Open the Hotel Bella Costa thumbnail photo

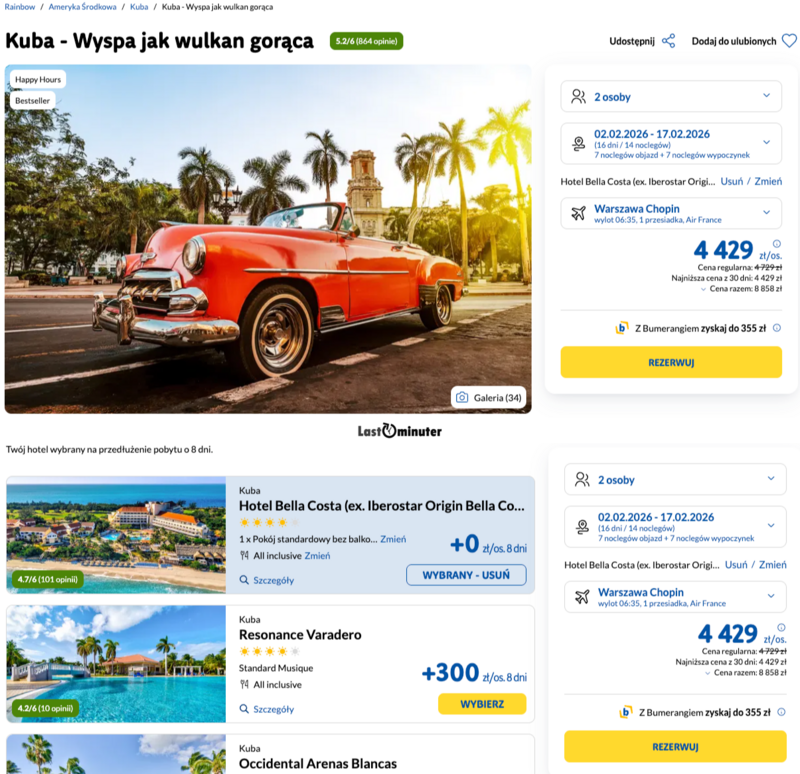coord(116,535)
